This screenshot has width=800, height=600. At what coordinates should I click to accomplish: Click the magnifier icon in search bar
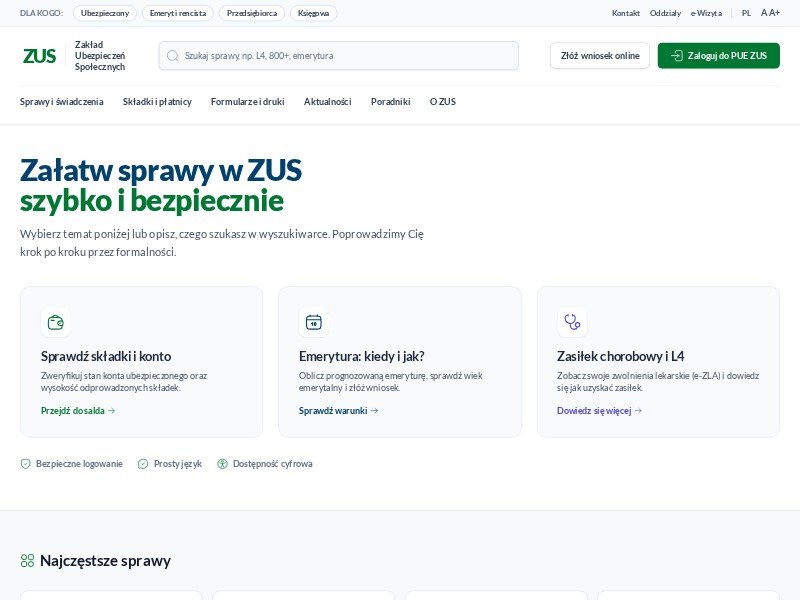(173, 56)
